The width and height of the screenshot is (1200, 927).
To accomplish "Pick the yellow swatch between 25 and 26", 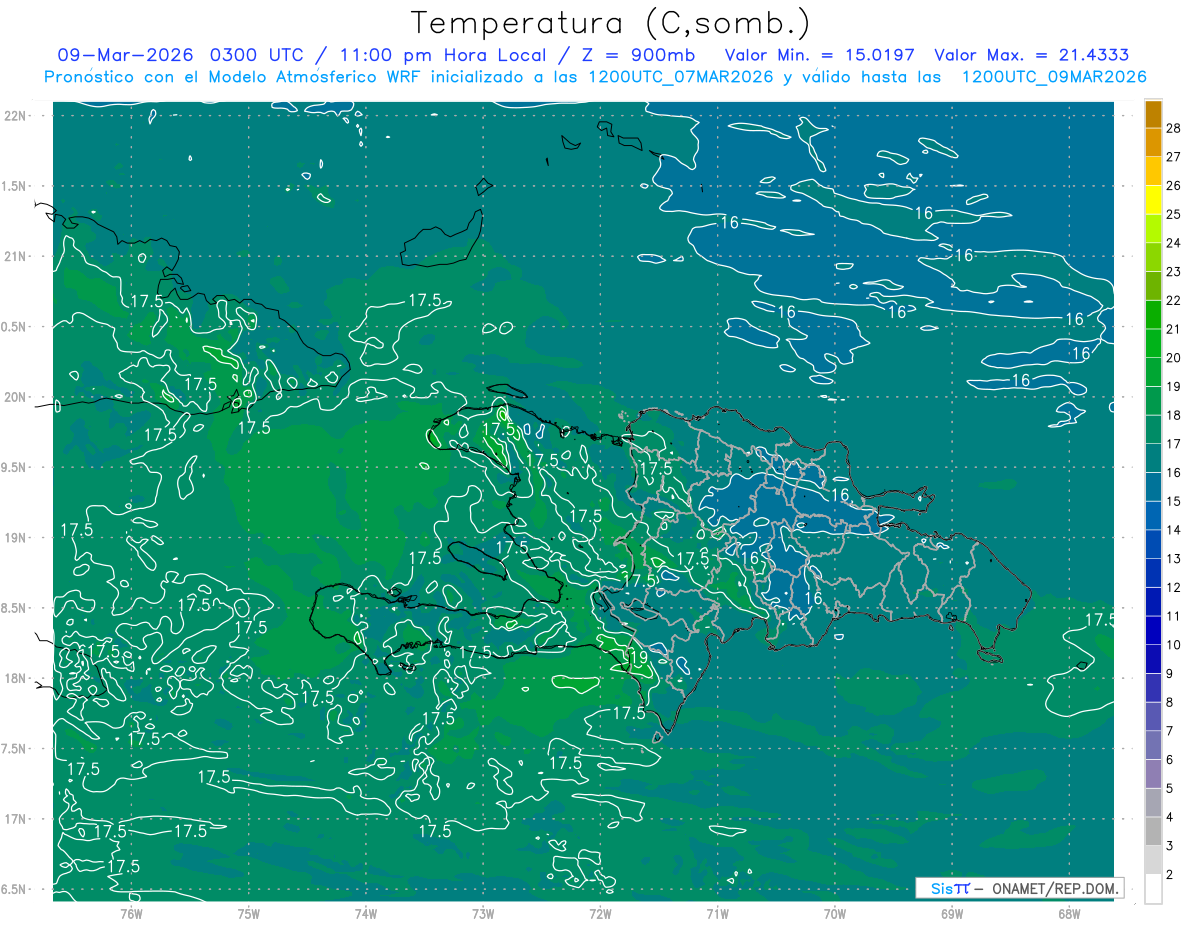I will (1153, 199).
